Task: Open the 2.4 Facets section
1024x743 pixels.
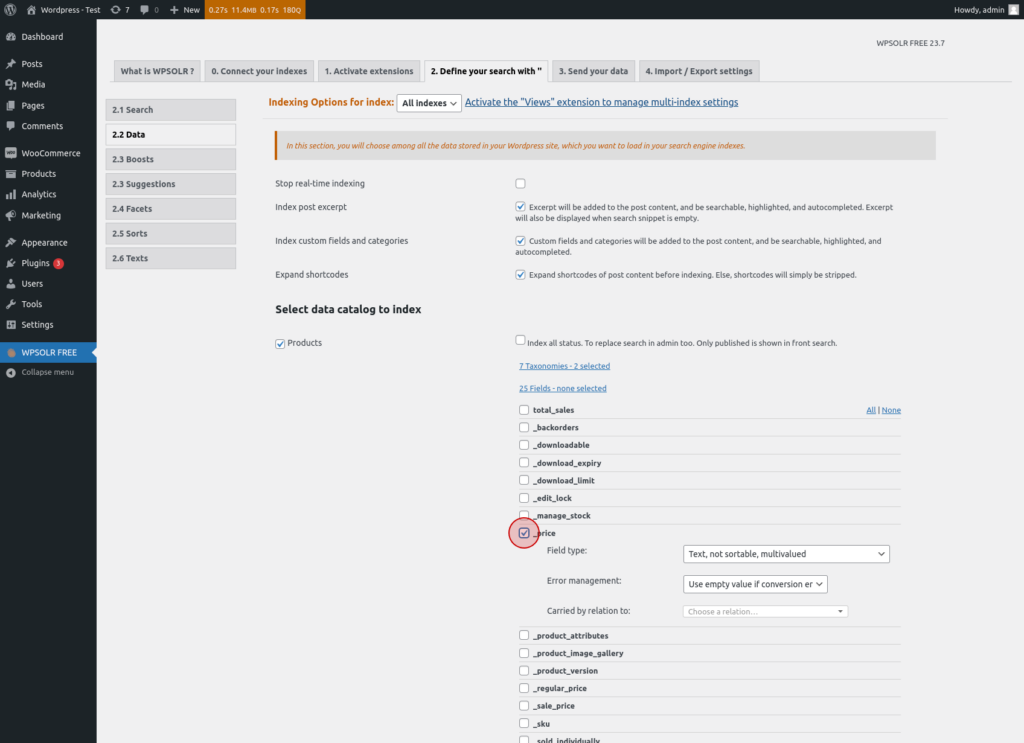Action: [x=171, y=209]
